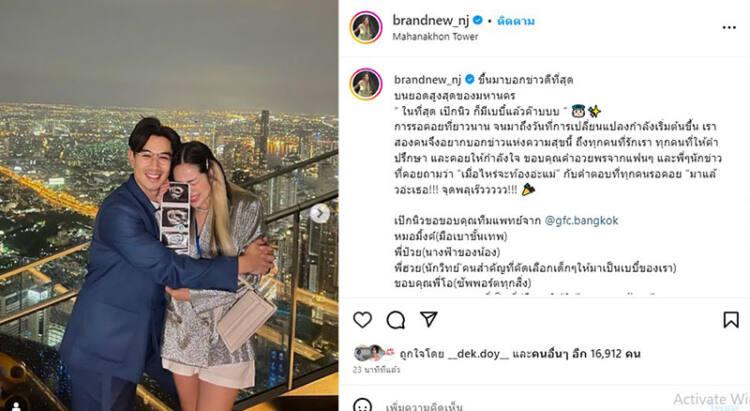This screenshot has height=411, width=750.
Task: Open the three-dot more options menu
Action: point(729,28)
